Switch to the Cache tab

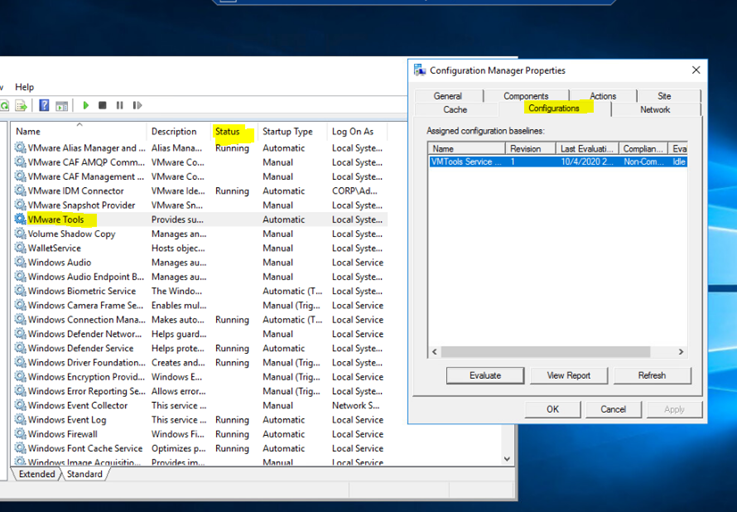(455, 110)
